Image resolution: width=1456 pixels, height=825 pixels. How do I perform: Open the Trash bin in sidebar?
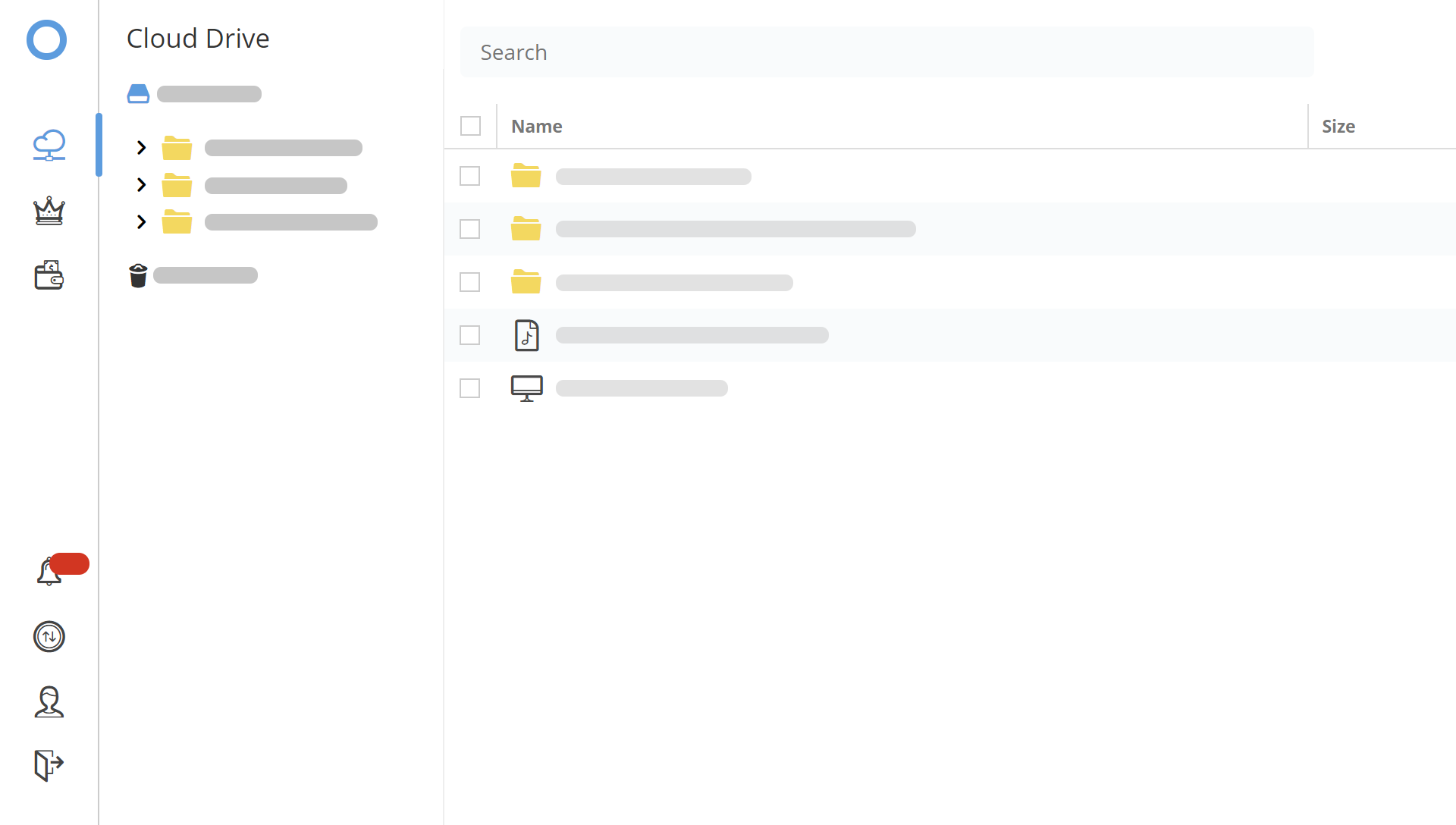(x=138, y=275)
